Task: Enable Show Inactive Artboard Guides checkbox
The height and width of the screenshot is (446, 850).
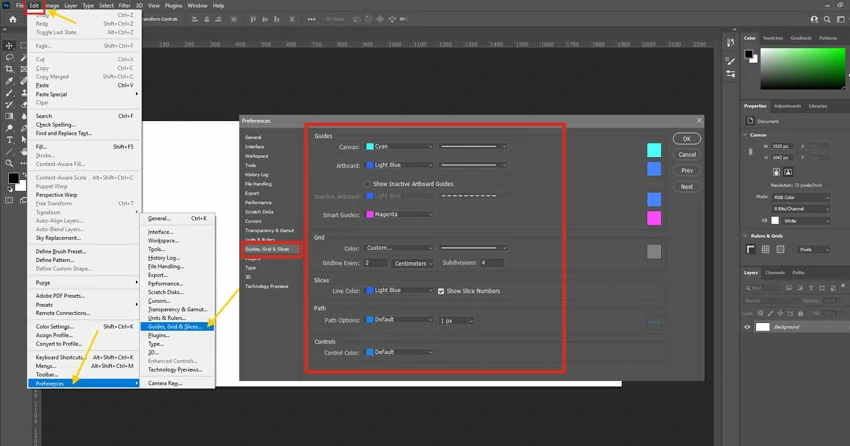Action: [x=368, y=184]
